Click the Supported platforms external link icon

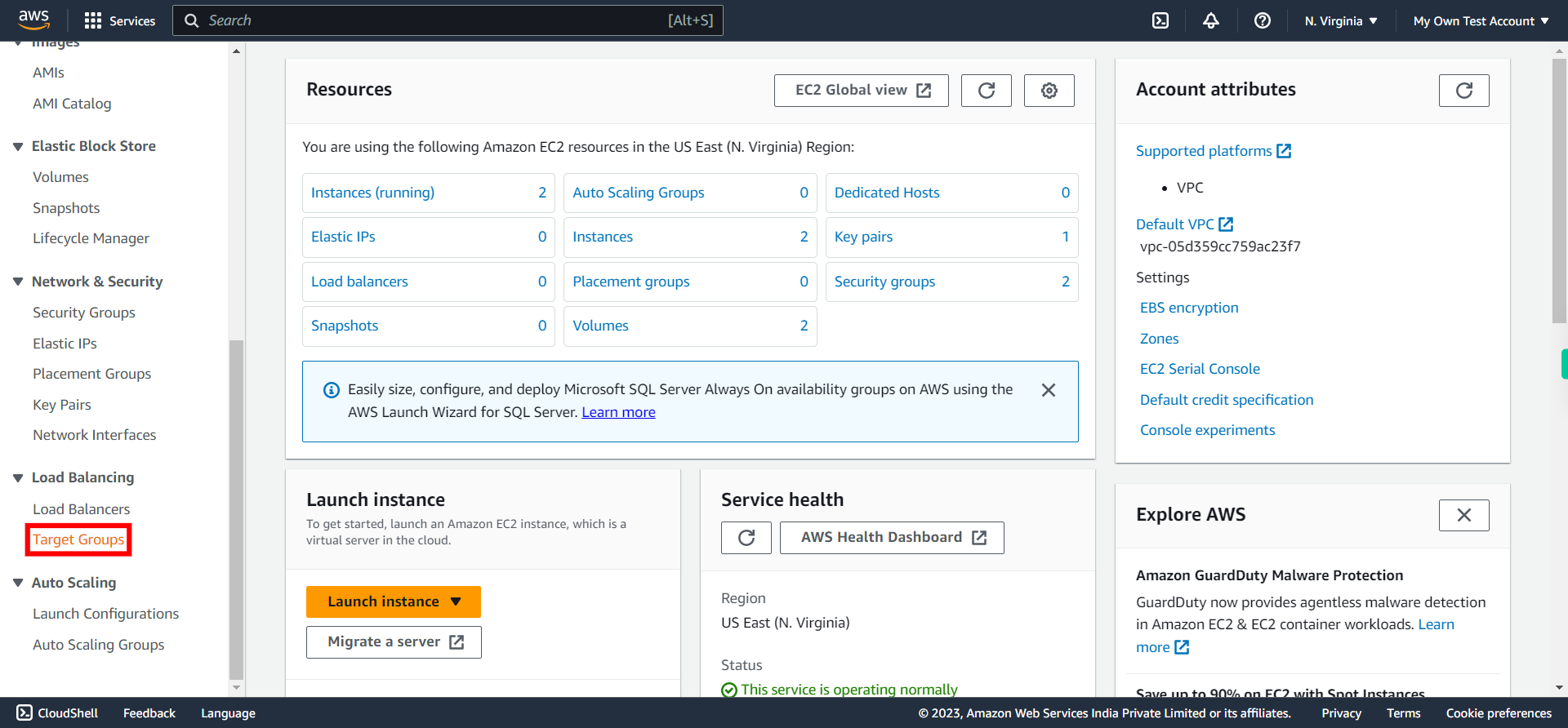(1284, 151)
